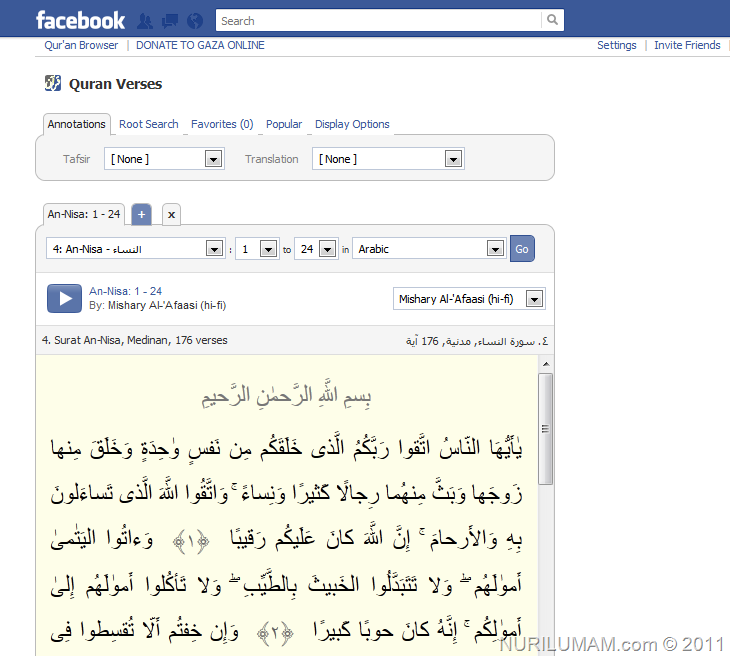The image size is (730, 656).
Task: Click the Facebook logo
Action: pos(81,21)
